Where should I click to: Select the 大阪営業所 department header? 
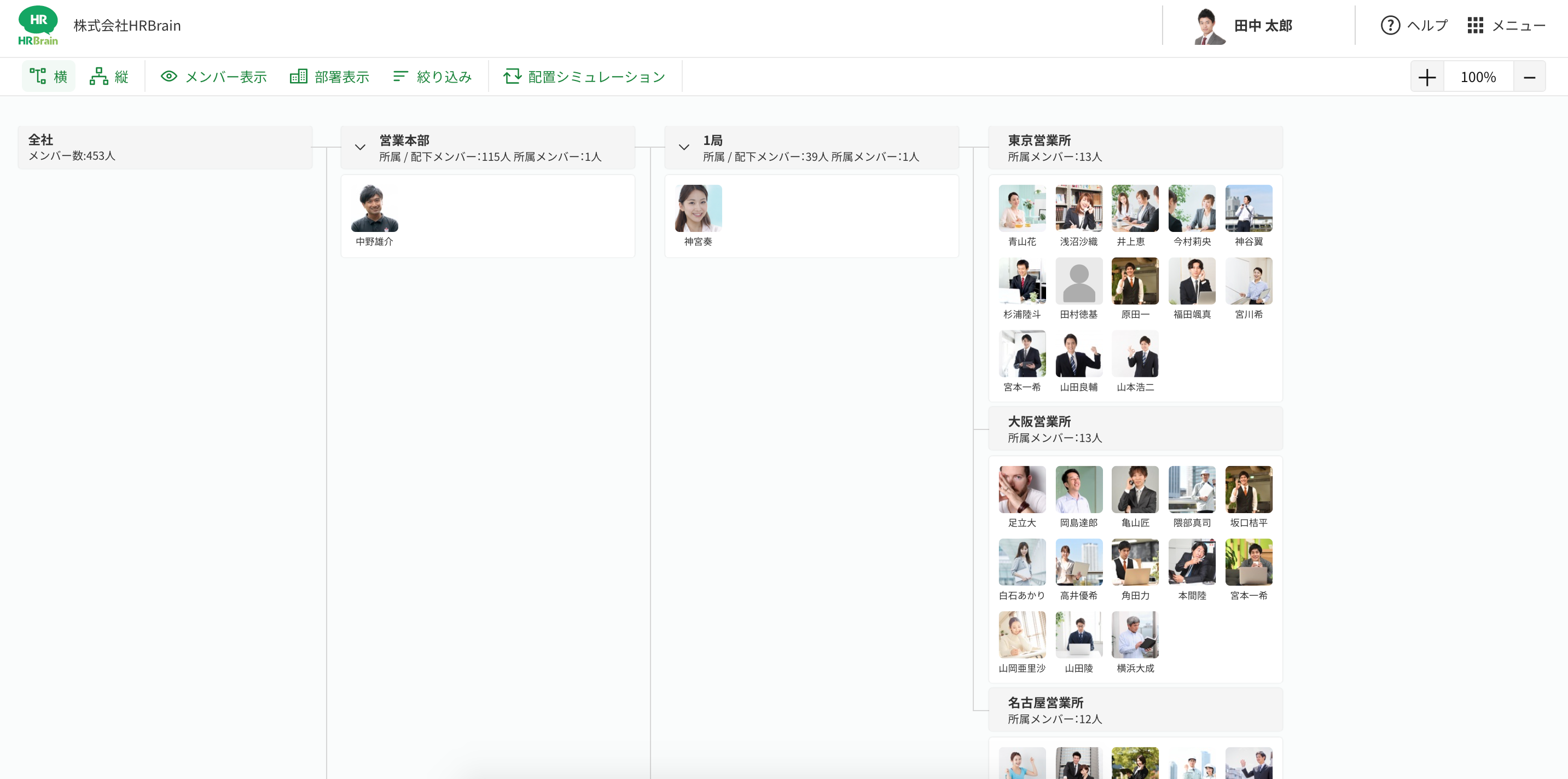tap(1135, 429)
